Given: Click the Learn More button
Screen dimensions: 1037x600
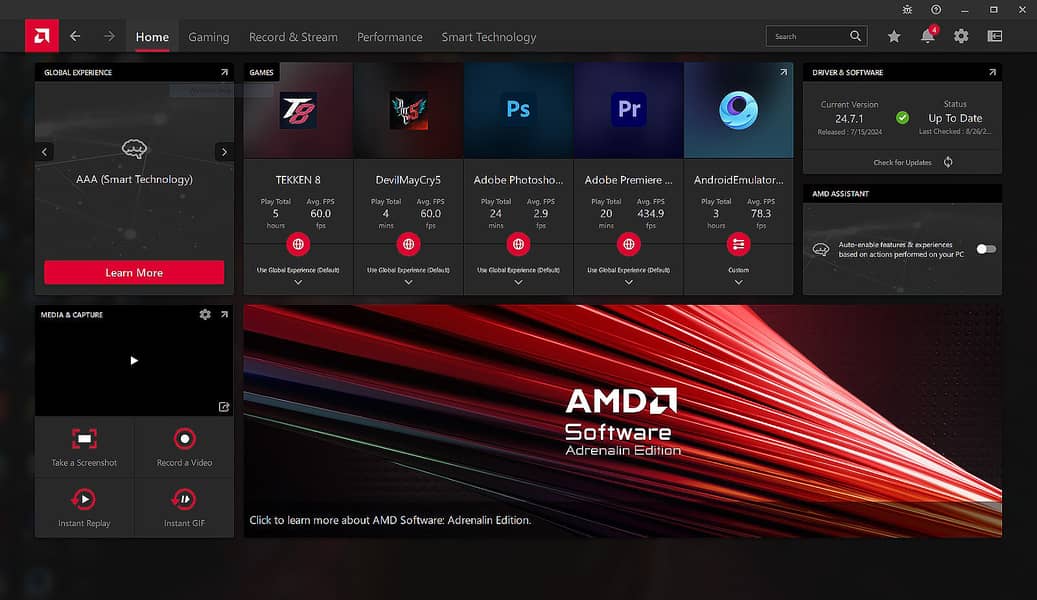Looking at the screenshot, I should pyautogui.click(x=134, y=273).
